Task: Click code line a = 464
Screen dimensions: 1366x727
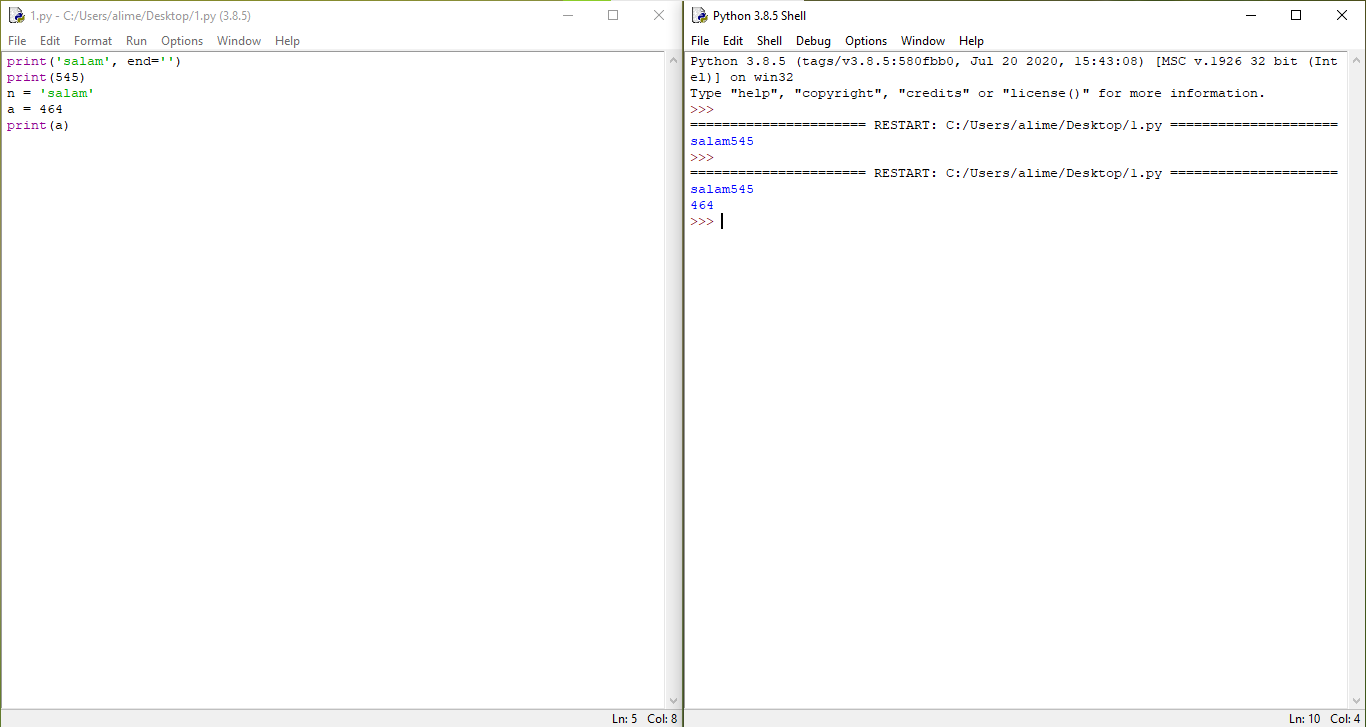Action: 34,109
